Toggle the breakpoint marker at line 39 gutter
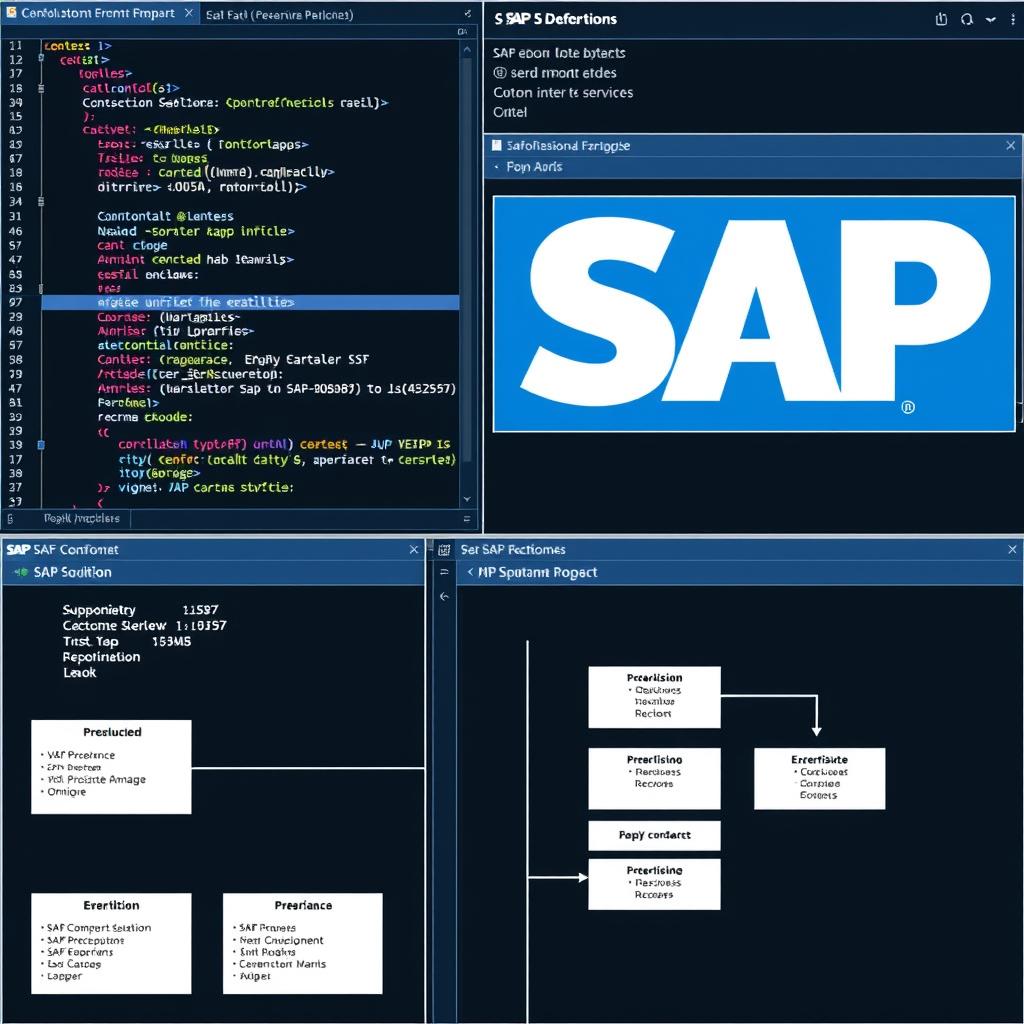Screen dimensions: 1024x1024 pyautogui.click(x=41, y=444)
